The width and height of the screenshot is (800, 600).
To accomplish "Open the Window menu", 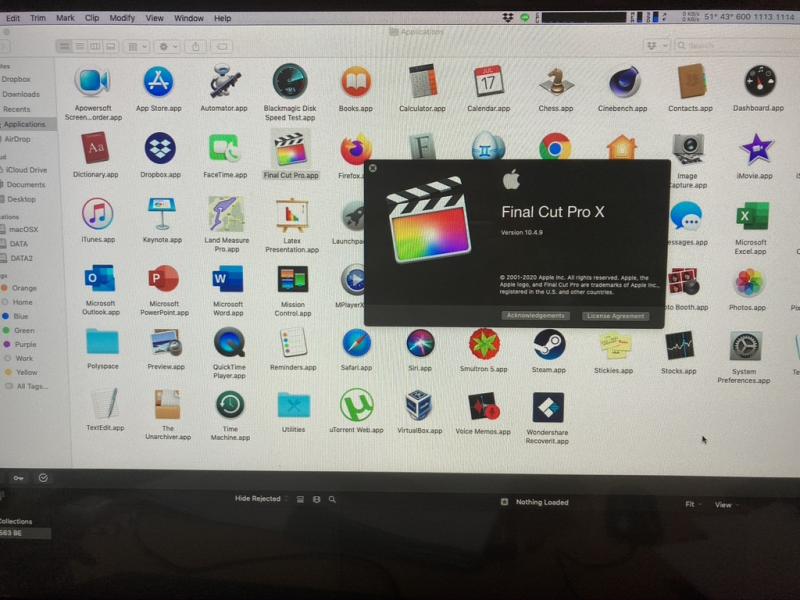I will 189,18.
